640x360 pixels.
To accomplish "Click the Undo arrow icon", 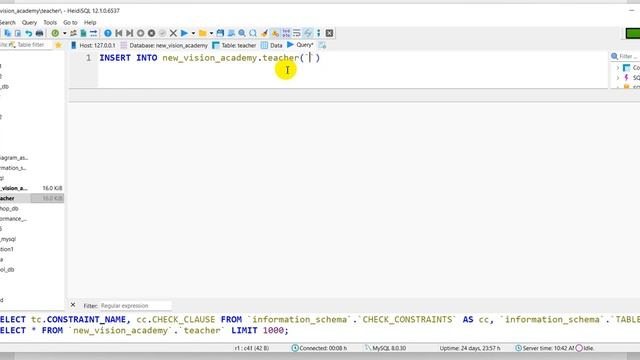I will (29, 33).
